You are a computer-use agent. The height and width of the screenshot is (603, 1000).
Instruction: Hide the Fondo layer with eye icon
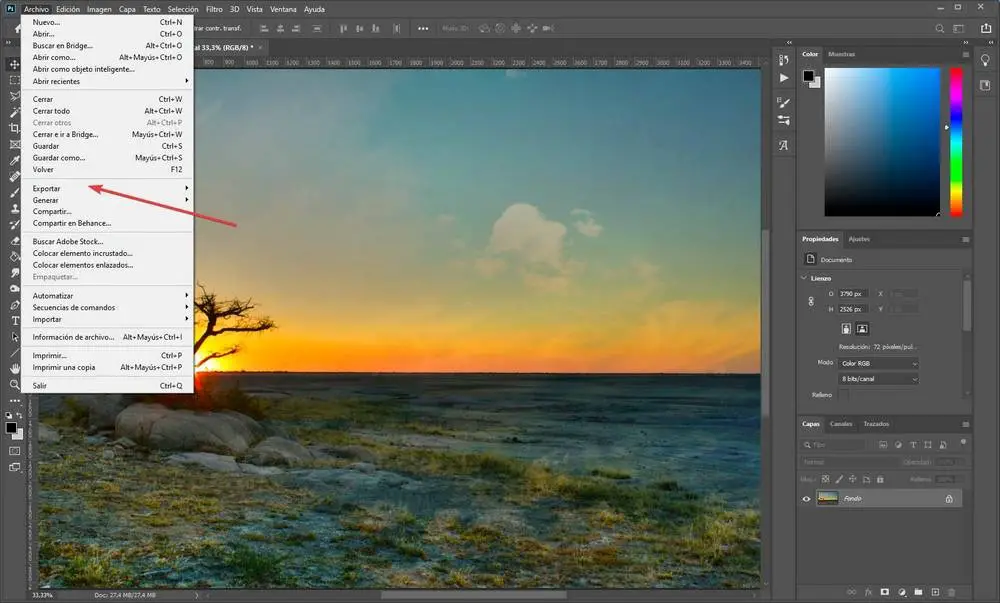pos(807,498)
